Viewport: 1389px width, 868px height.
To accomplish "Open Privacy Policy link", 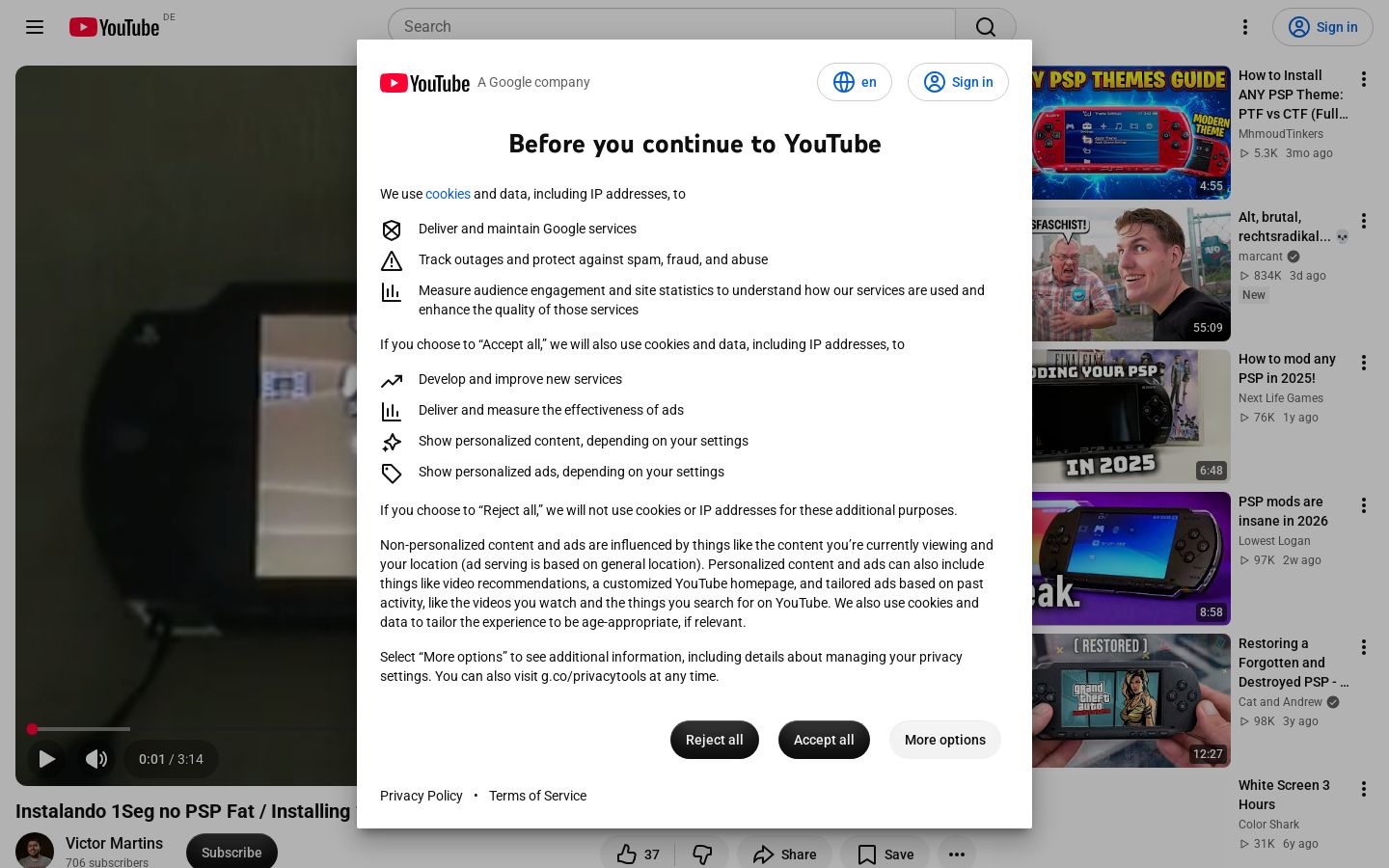I will [422, 796].
